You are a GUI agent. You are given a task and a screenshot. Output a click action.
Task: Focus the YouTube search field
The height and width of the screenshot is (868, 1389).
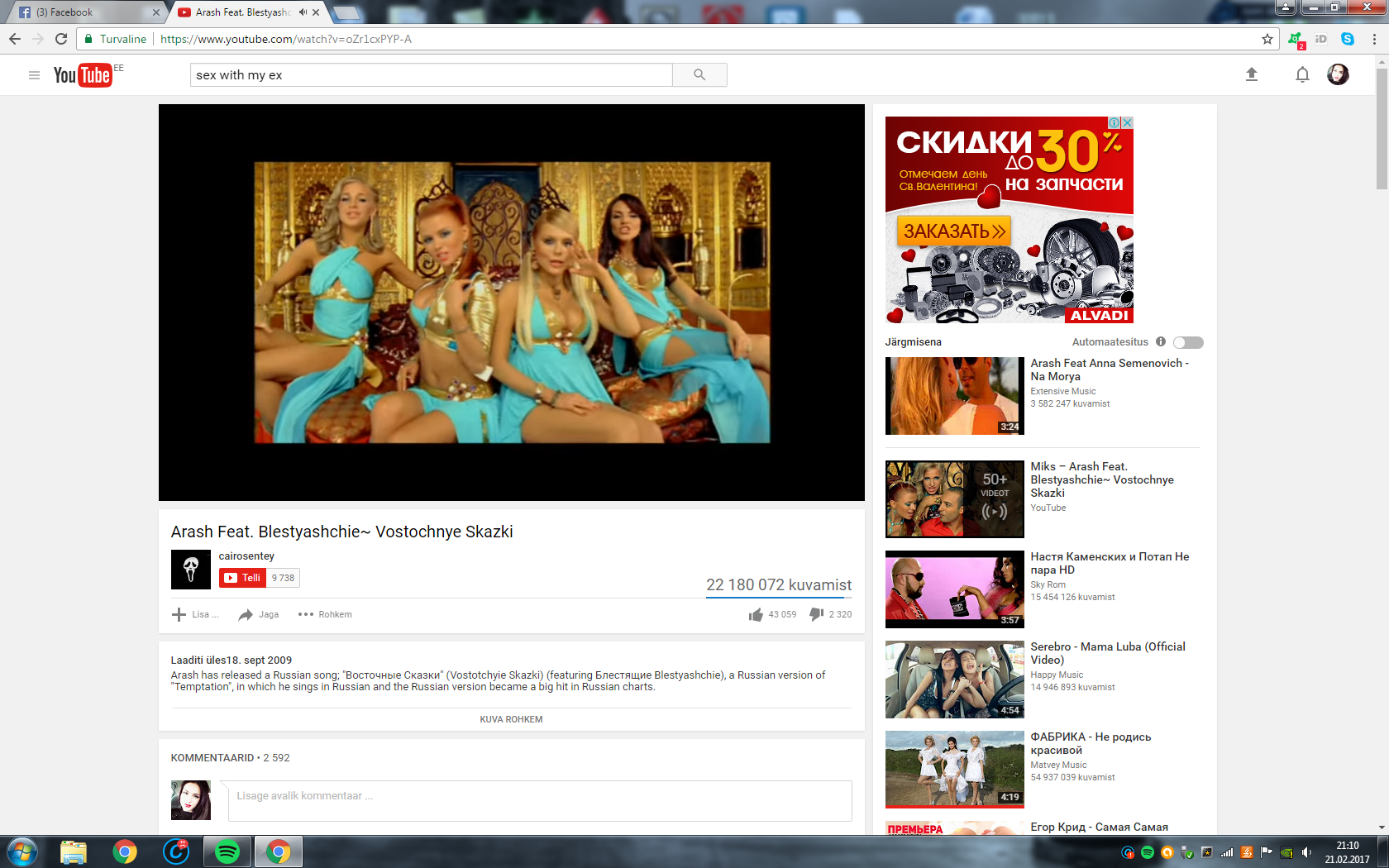click(432, 75)
